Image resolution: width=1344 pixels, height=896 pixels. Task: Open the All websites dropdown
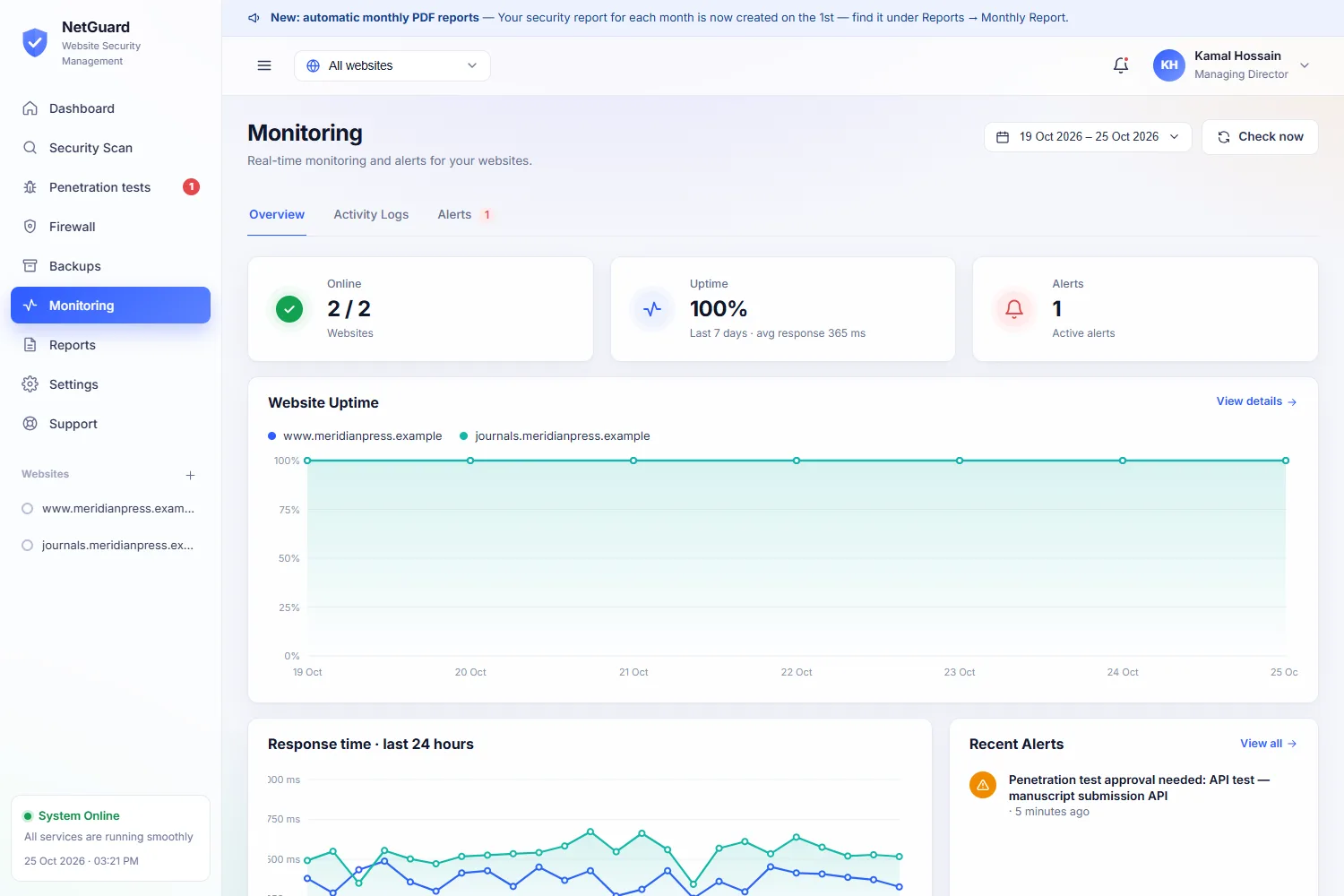click(x=392, y=65)
